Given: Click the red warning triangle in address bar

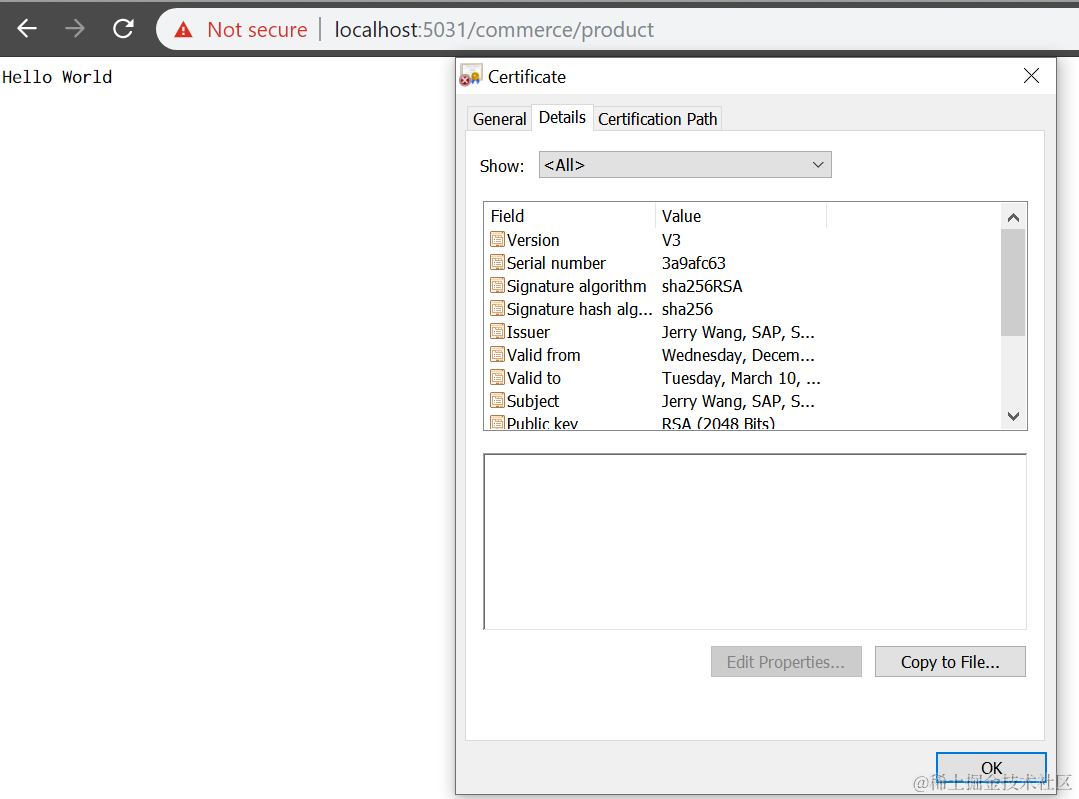Looking at the screenshot, I should (183, 30).
